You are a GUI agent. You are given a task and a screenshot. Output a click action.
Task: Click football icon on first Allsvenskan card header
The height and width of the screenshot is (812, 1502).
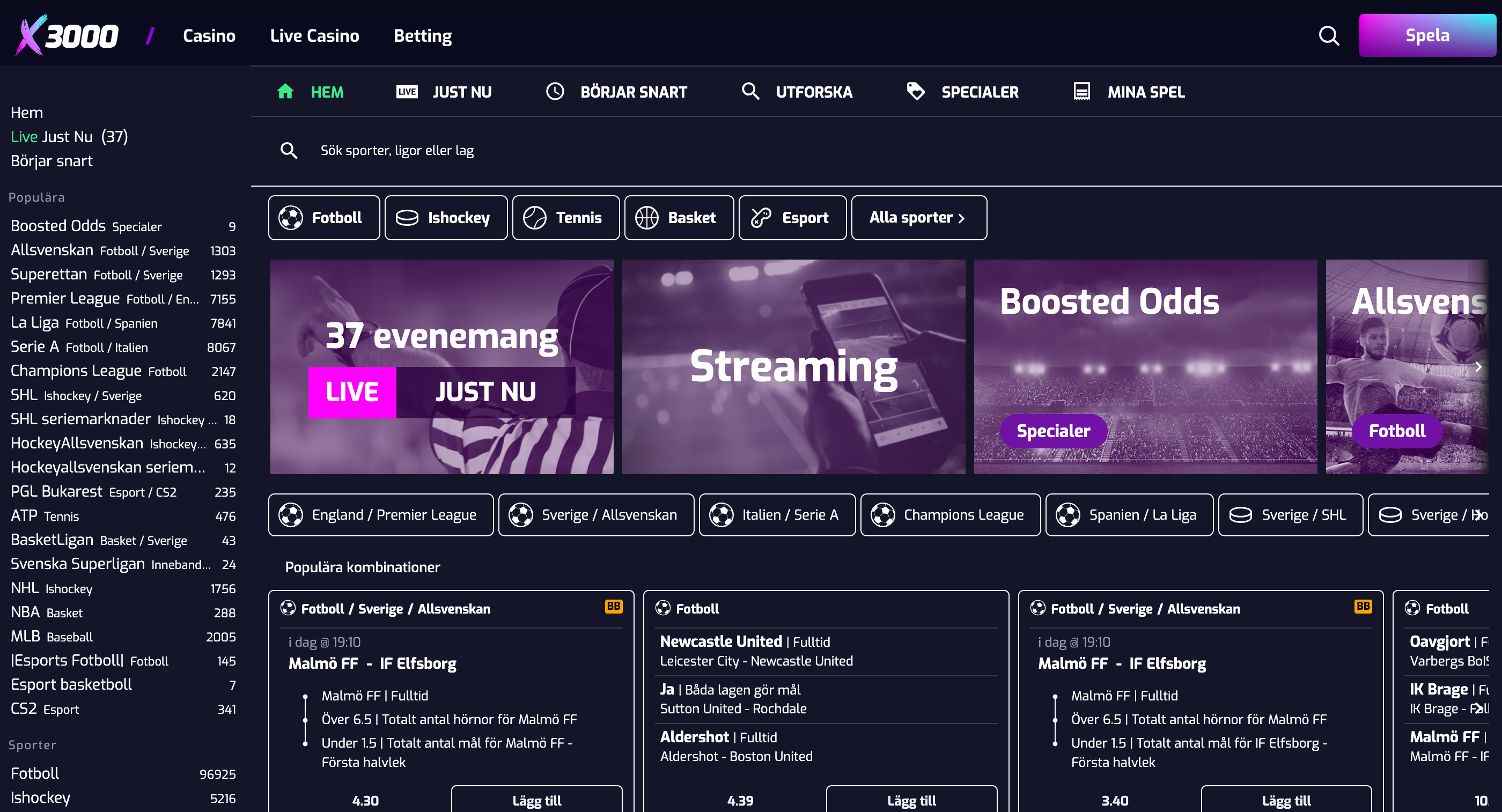(x=288, y=608)
